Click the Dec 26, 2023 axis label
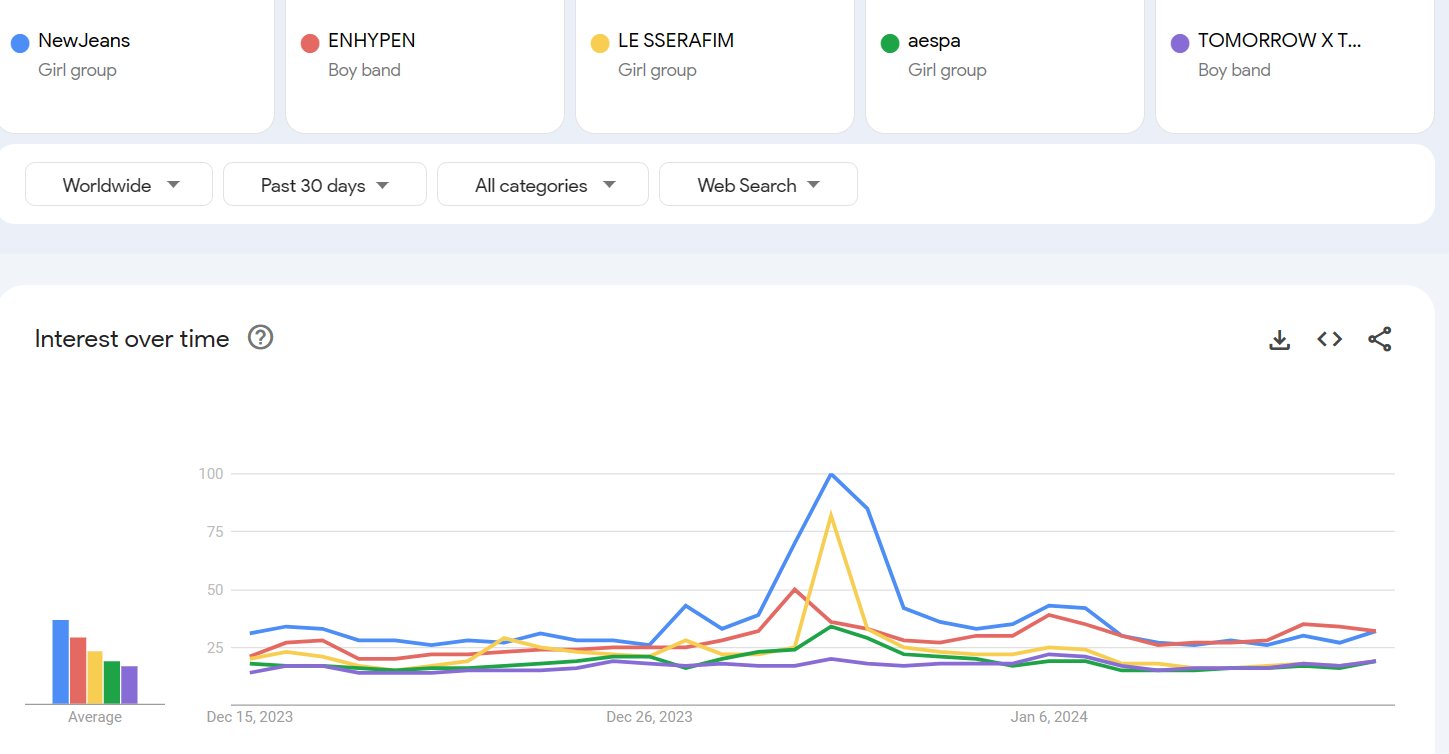The width and height of the screenshot is (1449, 754). click(x=649, y=717)
